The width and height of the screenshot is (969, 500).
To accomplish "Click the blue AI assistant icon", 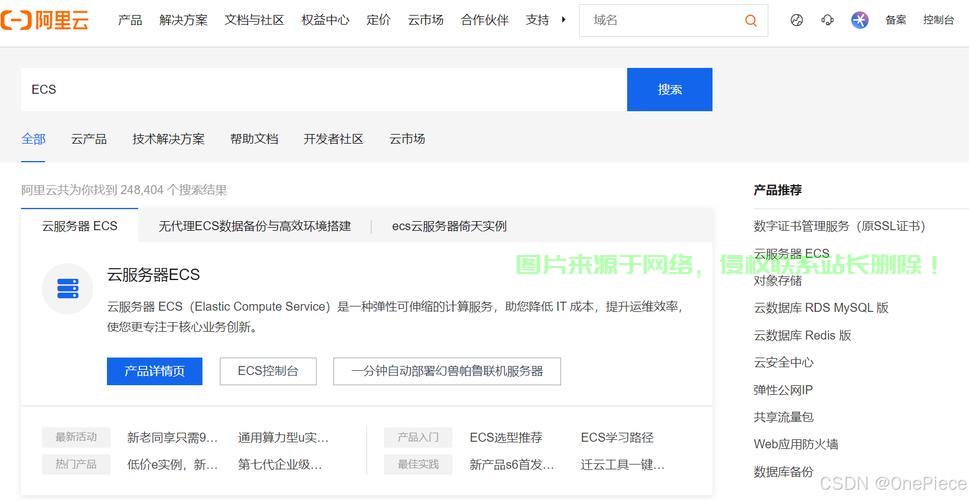I will pyautogui.click(x=860, y=20).
